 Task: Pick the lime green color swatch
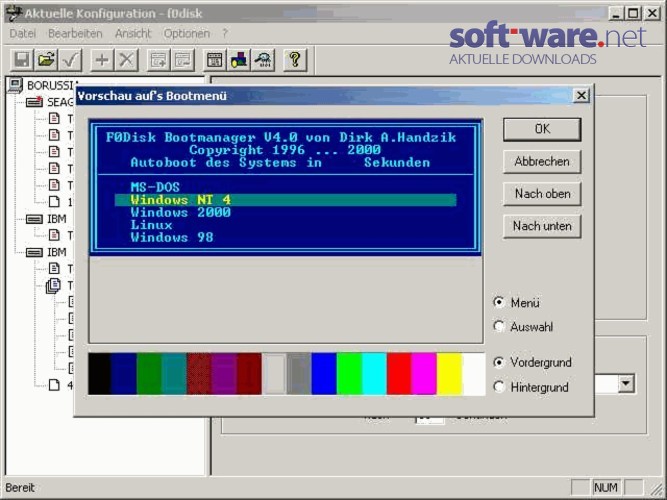click(349, 374)
